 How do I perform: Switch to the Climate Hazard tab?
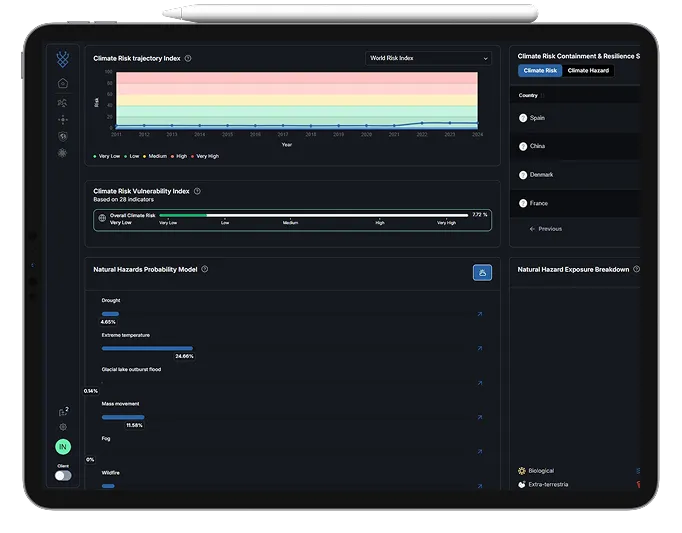tap(588, 70)
